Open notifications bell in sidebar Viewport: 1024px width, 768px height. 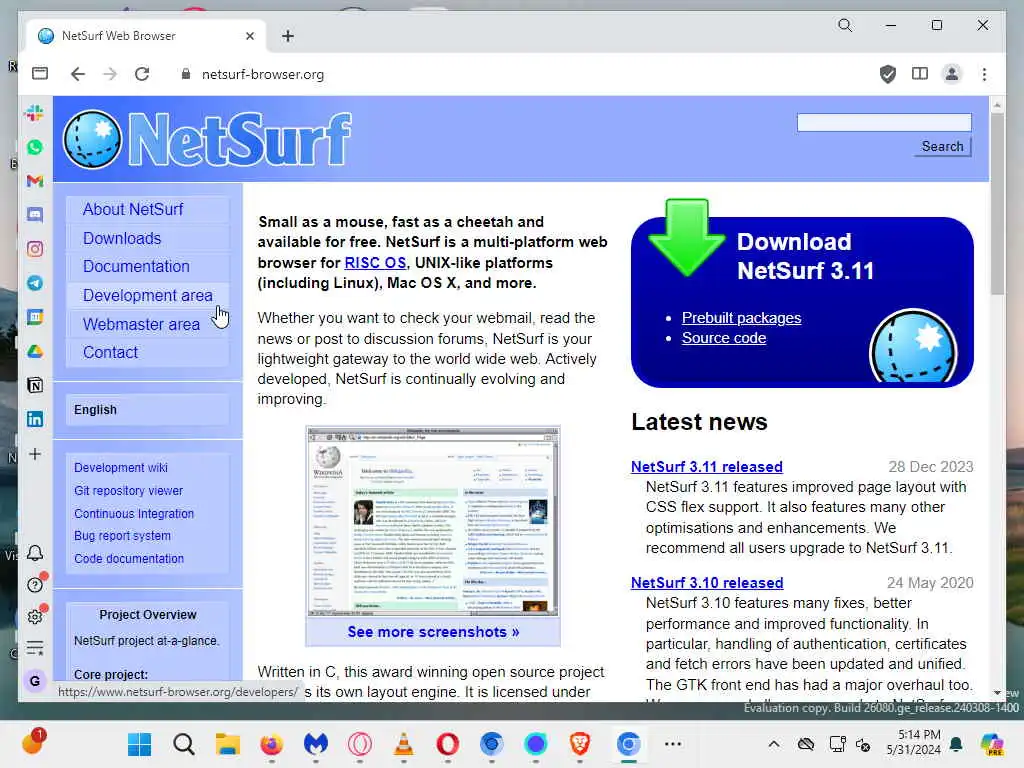click(x=35, y=553)
